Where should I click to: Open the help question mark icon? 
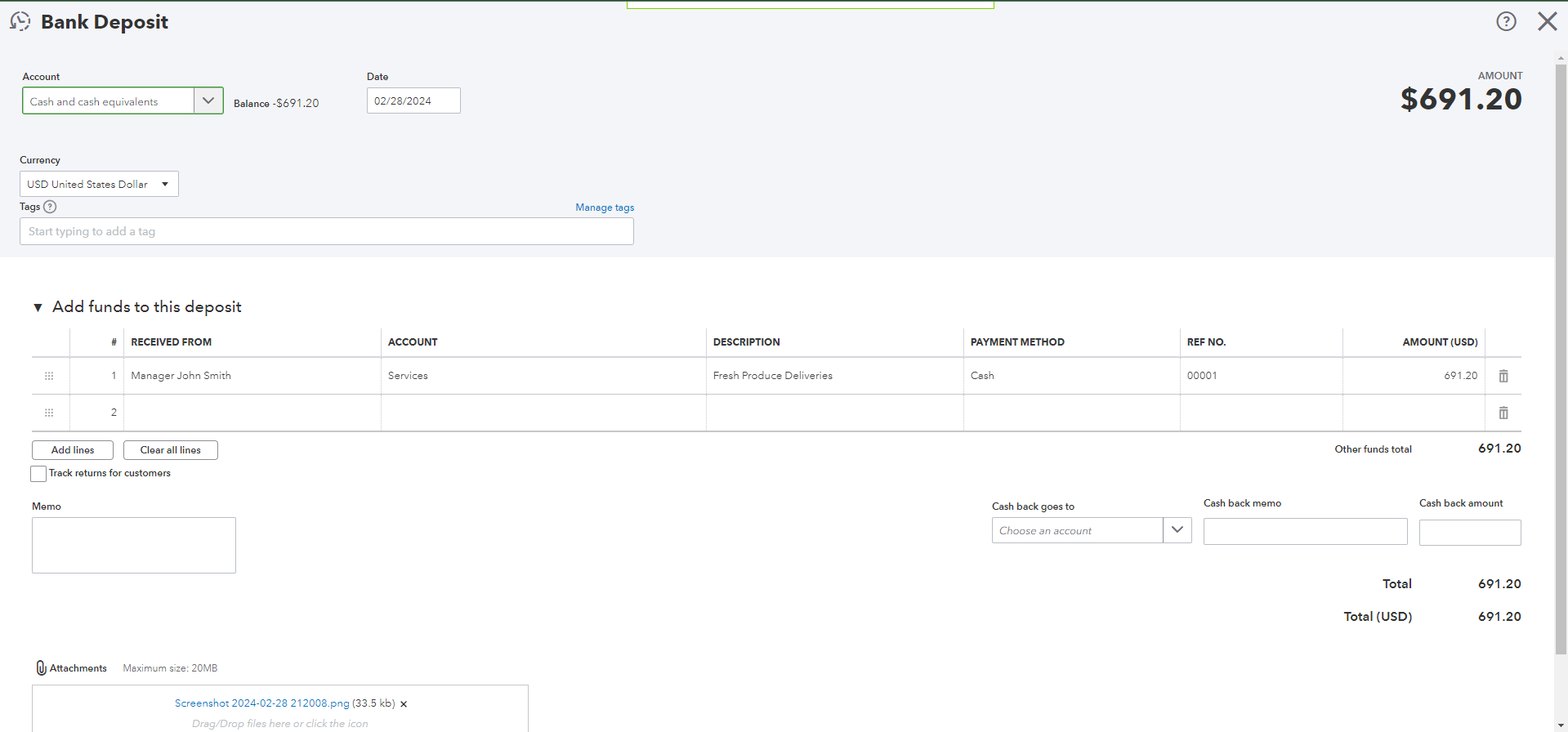[x=1506, y=21]
